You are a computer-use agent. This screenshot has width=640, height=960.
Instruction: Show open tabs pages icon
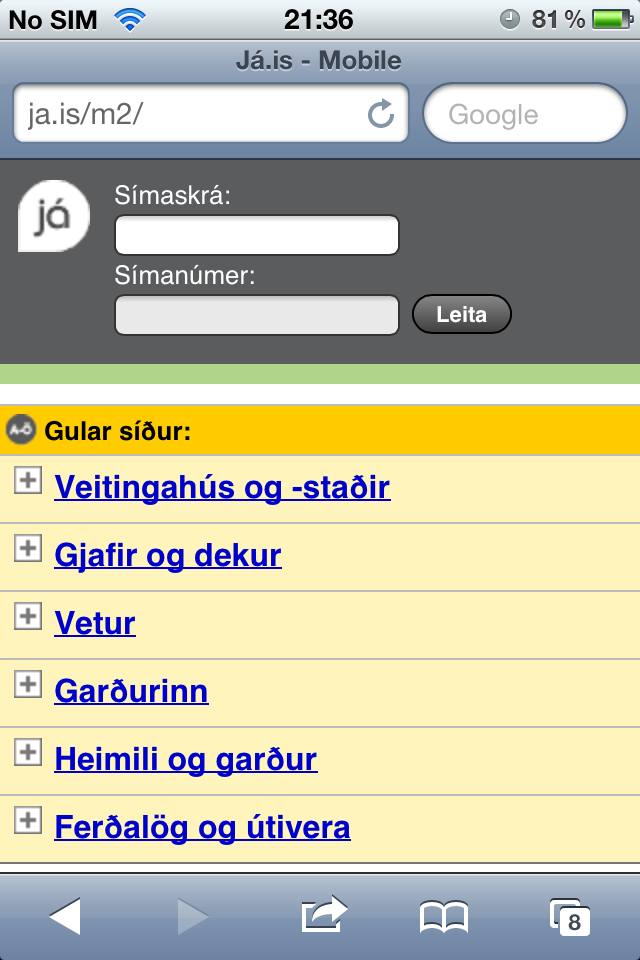click(x=569, y=916)
